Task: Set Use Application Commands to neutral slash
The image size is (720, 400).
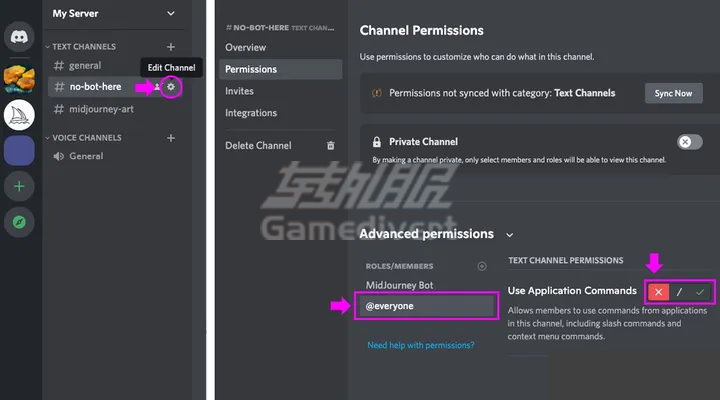Action: coord(679,292)
